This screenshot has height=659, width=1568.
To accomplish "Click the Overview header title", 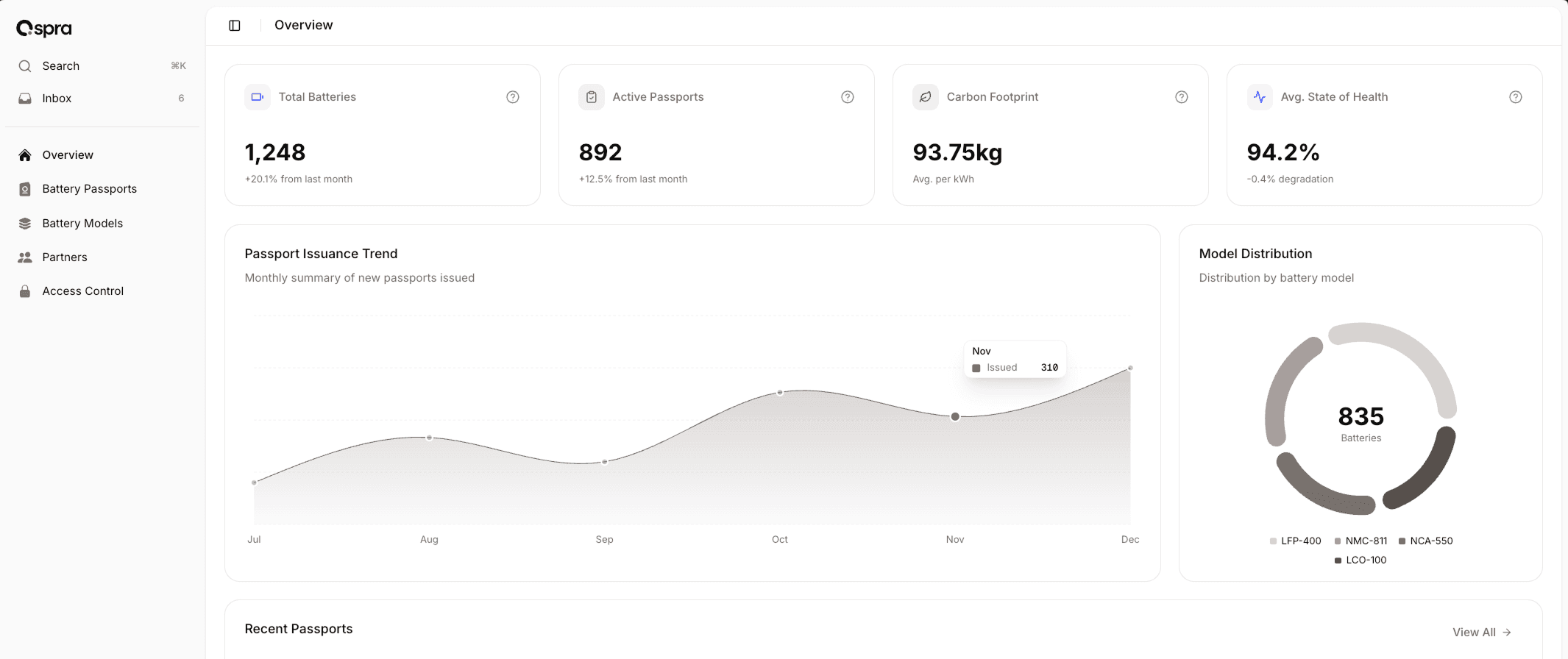I will tap(304, 25).
